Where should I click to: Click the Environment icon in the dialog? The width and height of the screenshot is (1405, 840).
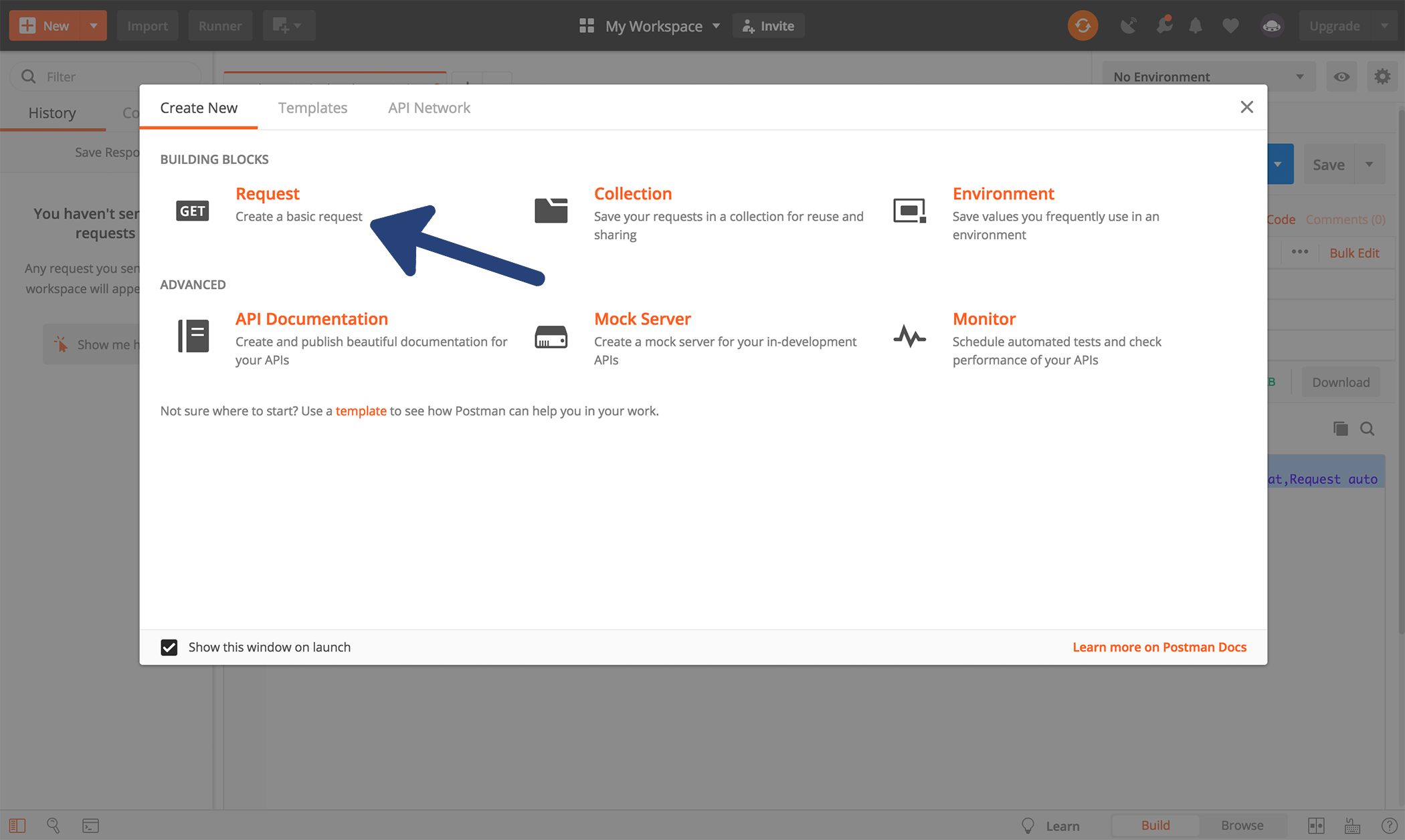(909, 211)
